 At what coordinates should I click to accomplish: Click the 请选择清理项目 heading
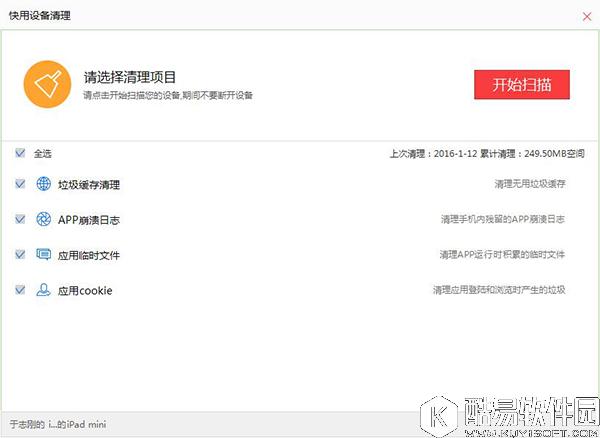tap(130, 77)
